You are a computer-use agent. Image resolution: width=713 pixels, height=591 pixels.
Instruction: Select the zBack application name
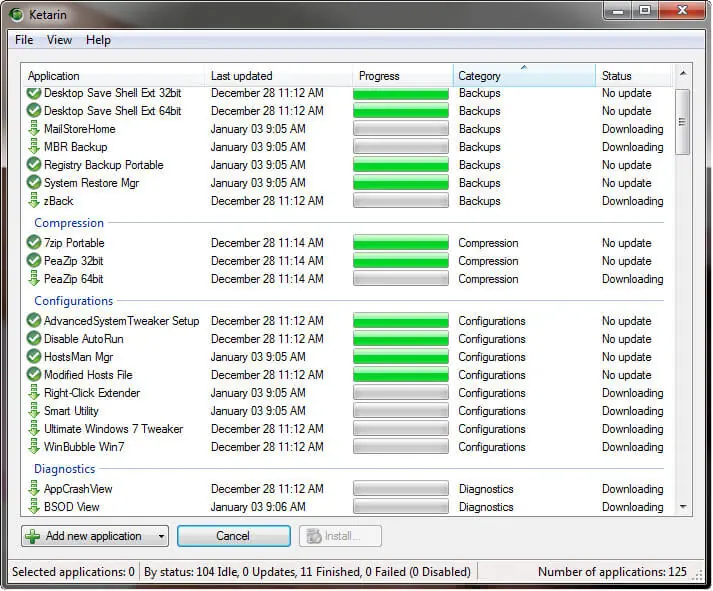[x=58, y=201]
